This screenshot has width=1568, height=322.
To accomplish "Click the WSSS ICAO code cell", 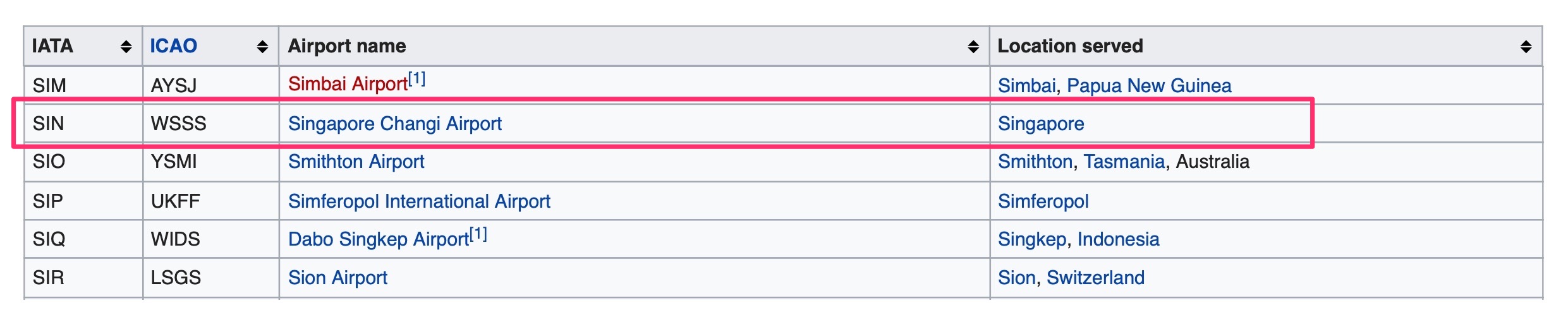I will 178,124.
